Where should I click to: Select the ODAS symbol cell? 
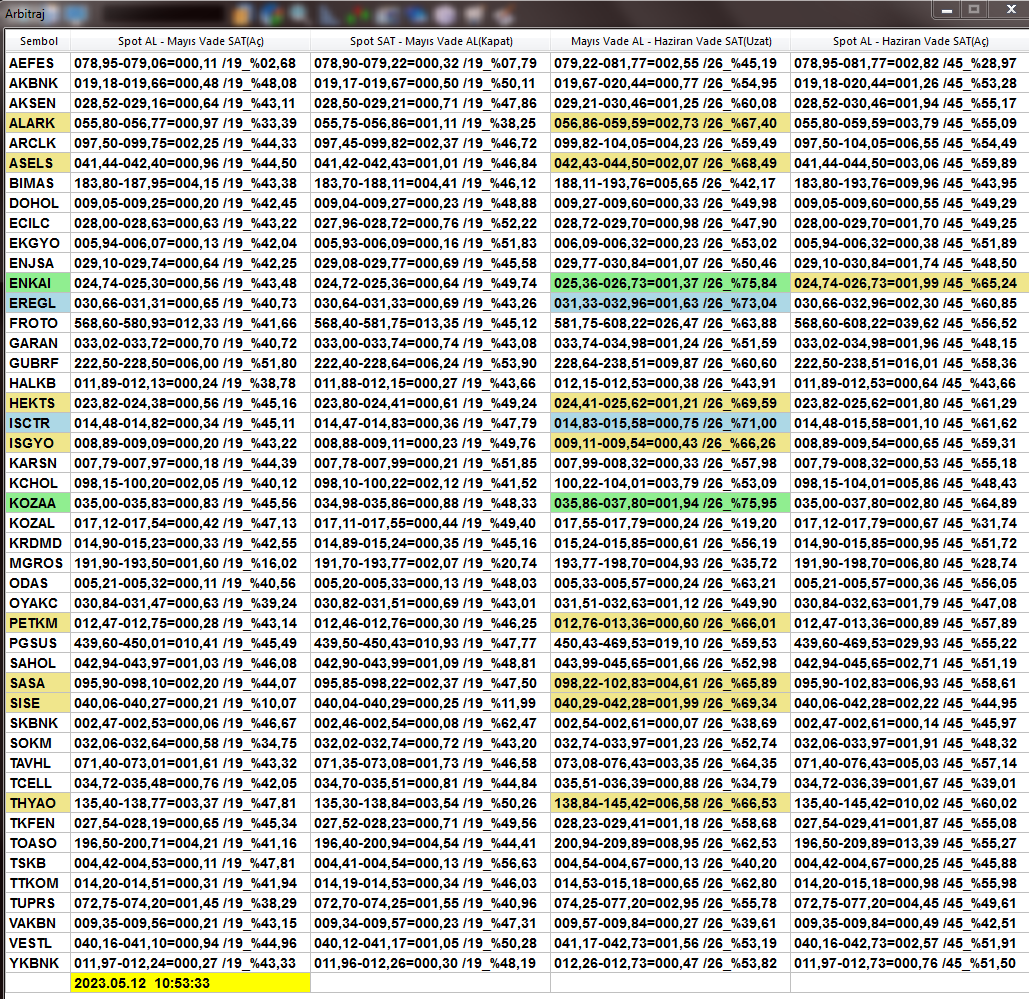click(x=38, y=584)
